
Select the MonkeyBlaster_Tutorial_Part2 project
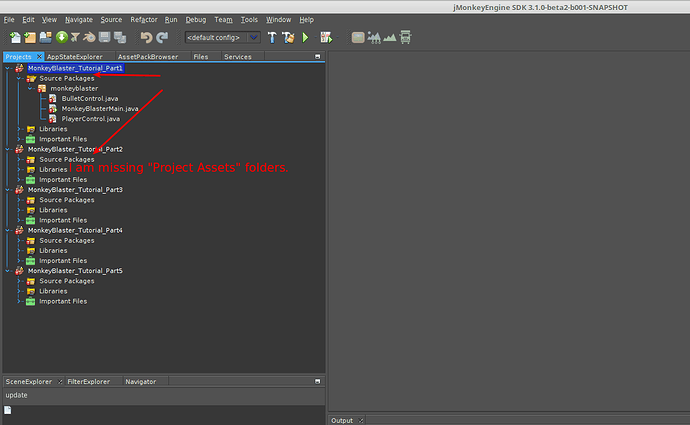pyautogui.click(x=75, y=149)
